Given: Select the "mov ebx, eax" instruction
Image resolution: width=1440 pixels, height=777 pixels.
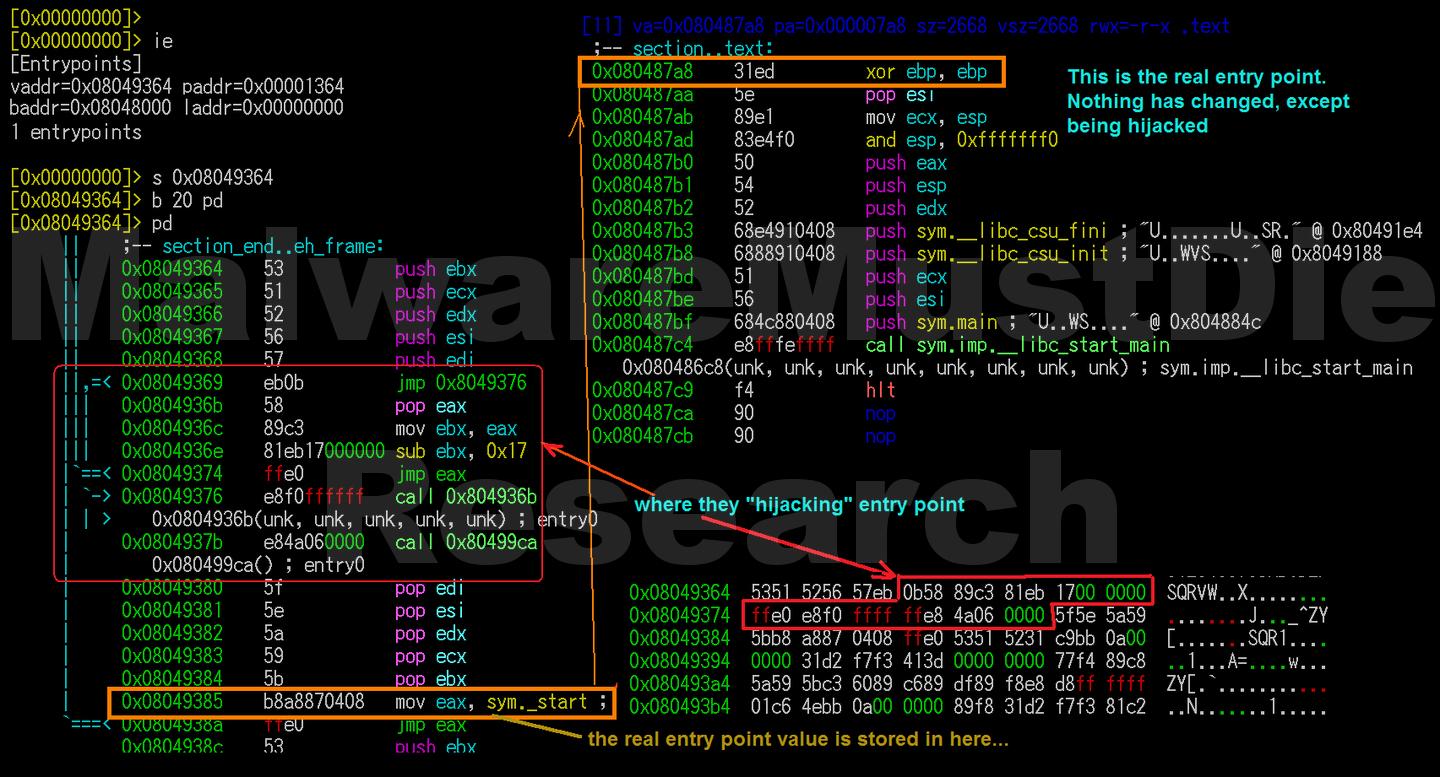Looking at the screenshot, I should tap(456, 429).
